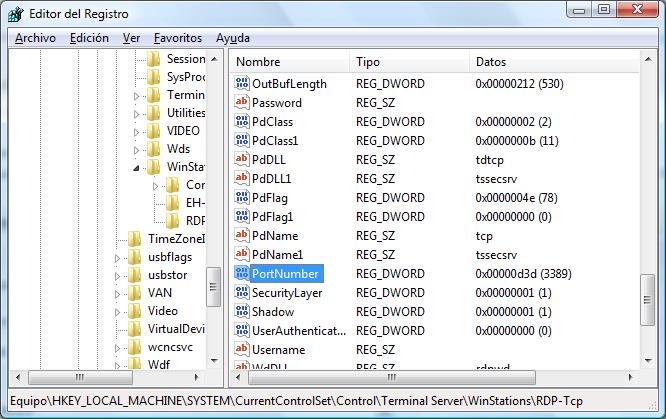Click the data value 0x00000d3d (3389)
Image resolution: width=666 pixels, height=419 pixels.
523,274
